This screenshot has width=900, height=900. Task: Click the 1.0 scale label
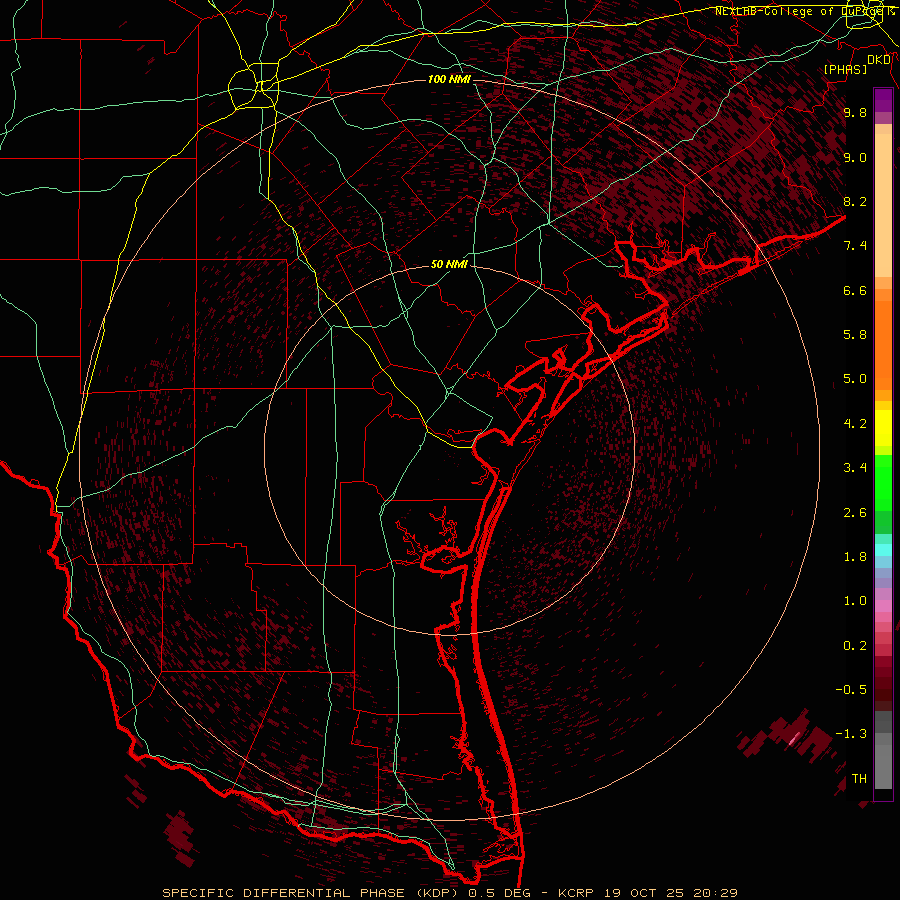[855, 601]
